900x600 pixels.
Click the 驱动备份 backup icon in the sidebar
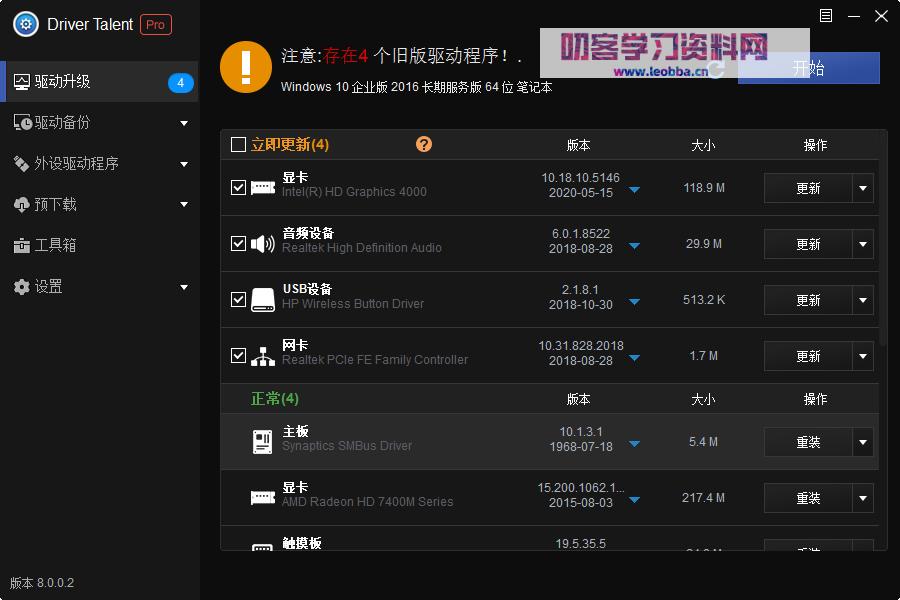[x=22, y=123]
